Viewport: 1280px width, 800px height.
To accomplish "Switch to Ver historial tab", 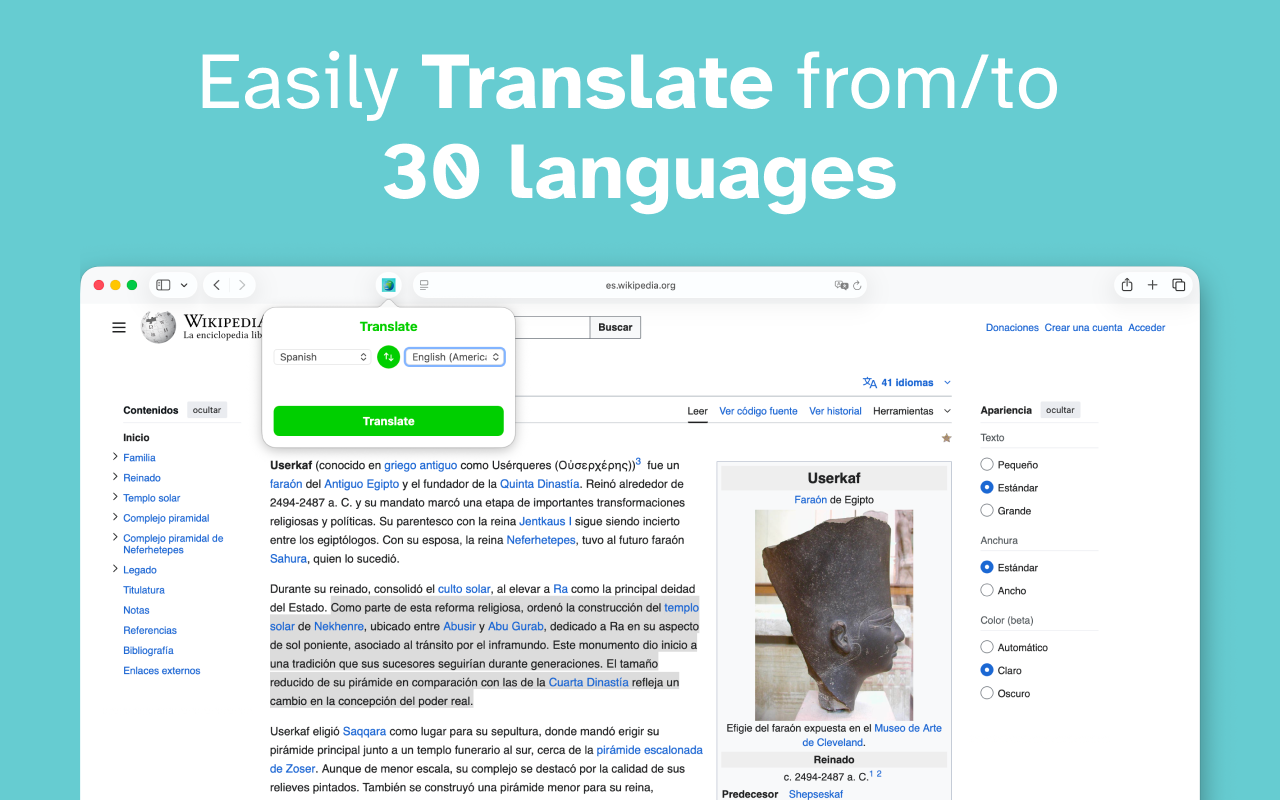I will click(835, 411).
